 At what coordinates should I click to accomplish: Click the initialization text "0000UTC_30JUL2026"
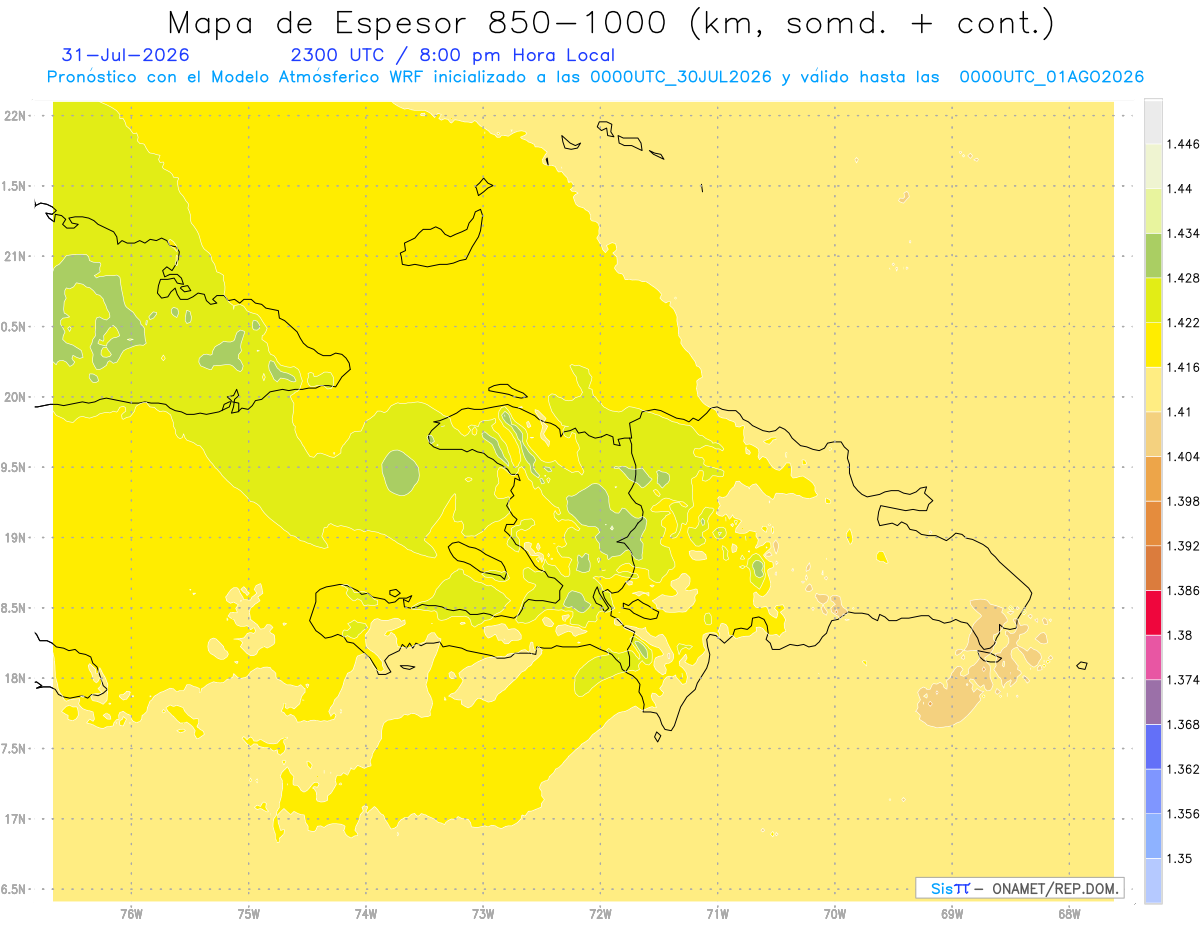[x=681, y=77]
